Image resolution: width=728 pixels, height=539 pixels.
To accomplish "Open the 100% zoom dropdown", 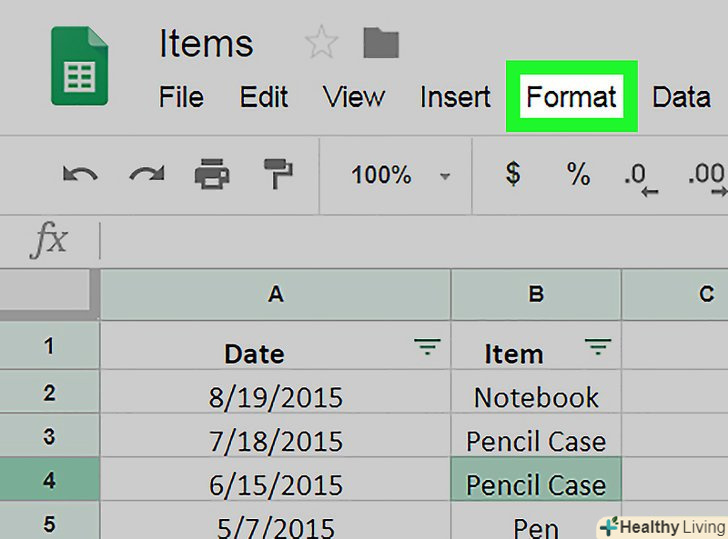I will pos(400,175).
